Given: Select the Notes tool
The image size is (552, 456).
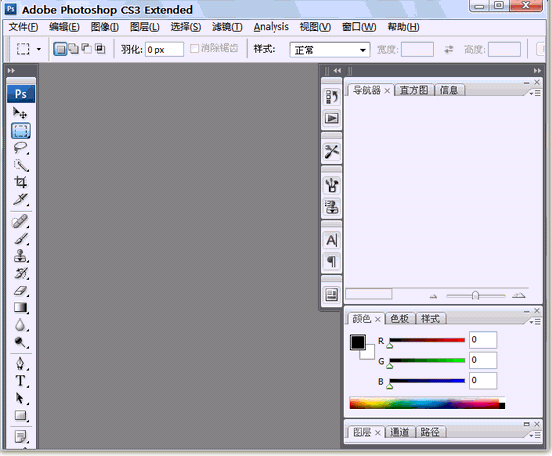Looking at the screenshot, I should tap(20, 437).
